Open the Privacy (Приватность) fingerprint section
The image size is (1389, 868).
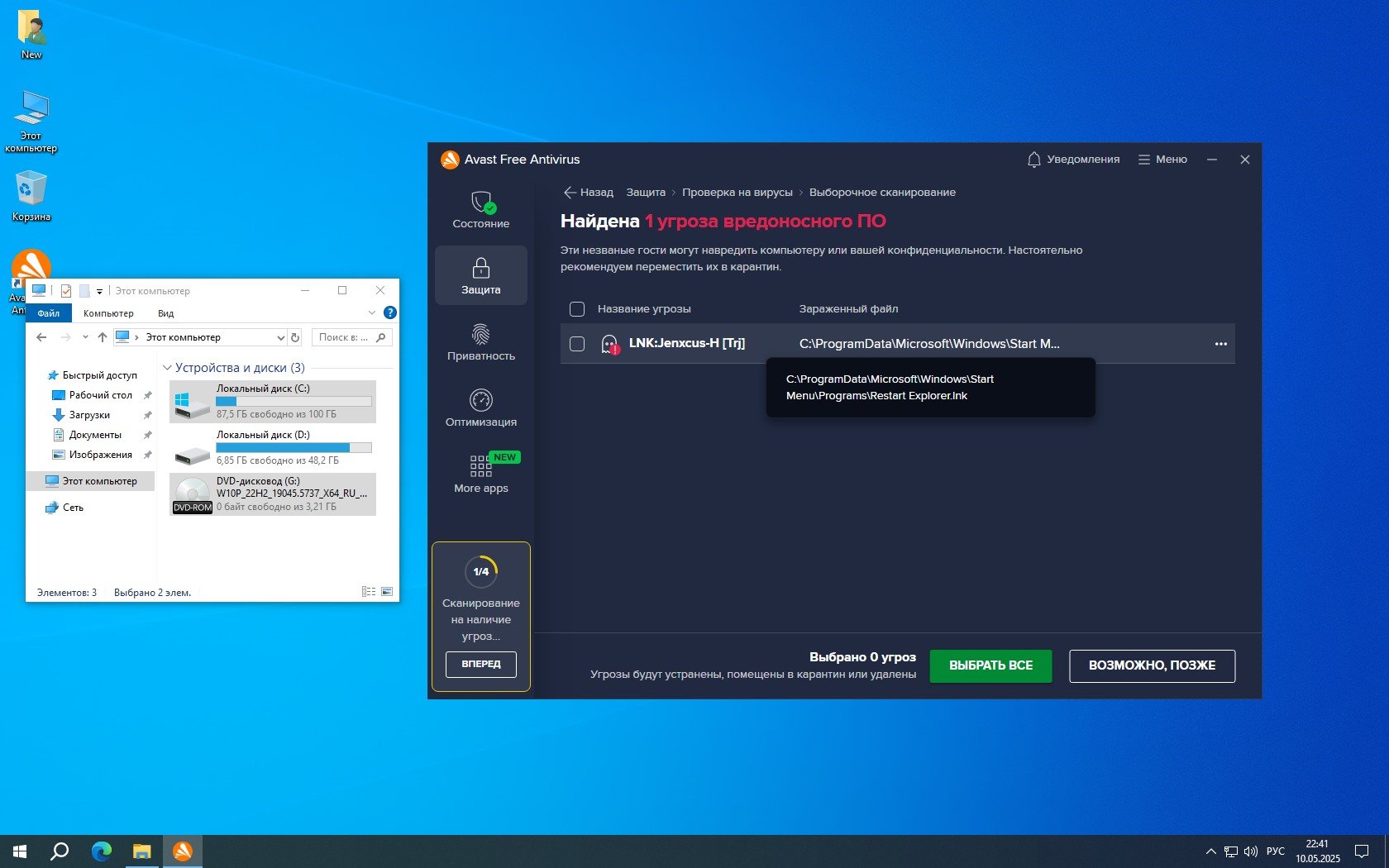tap(481, 335)
